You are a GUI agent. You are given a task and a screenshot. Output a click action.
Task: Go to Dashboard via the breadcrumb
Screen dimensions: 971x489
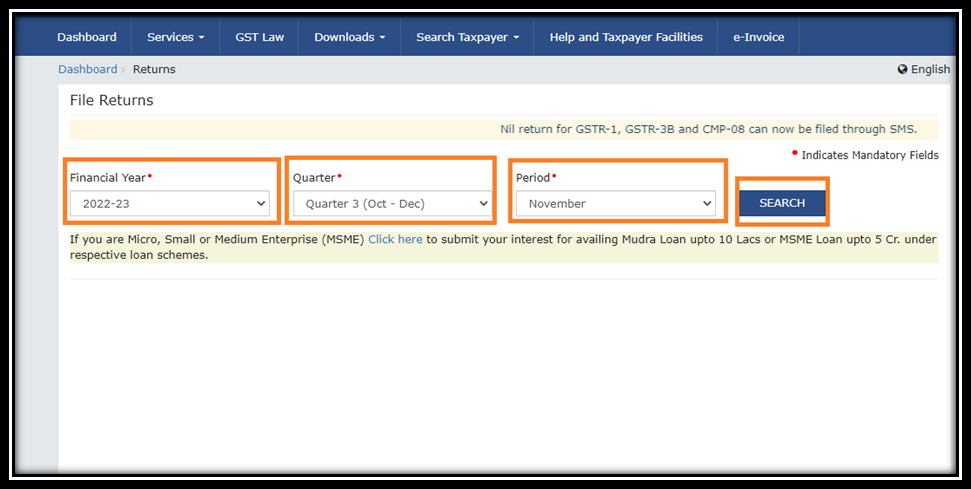point(87,69)
